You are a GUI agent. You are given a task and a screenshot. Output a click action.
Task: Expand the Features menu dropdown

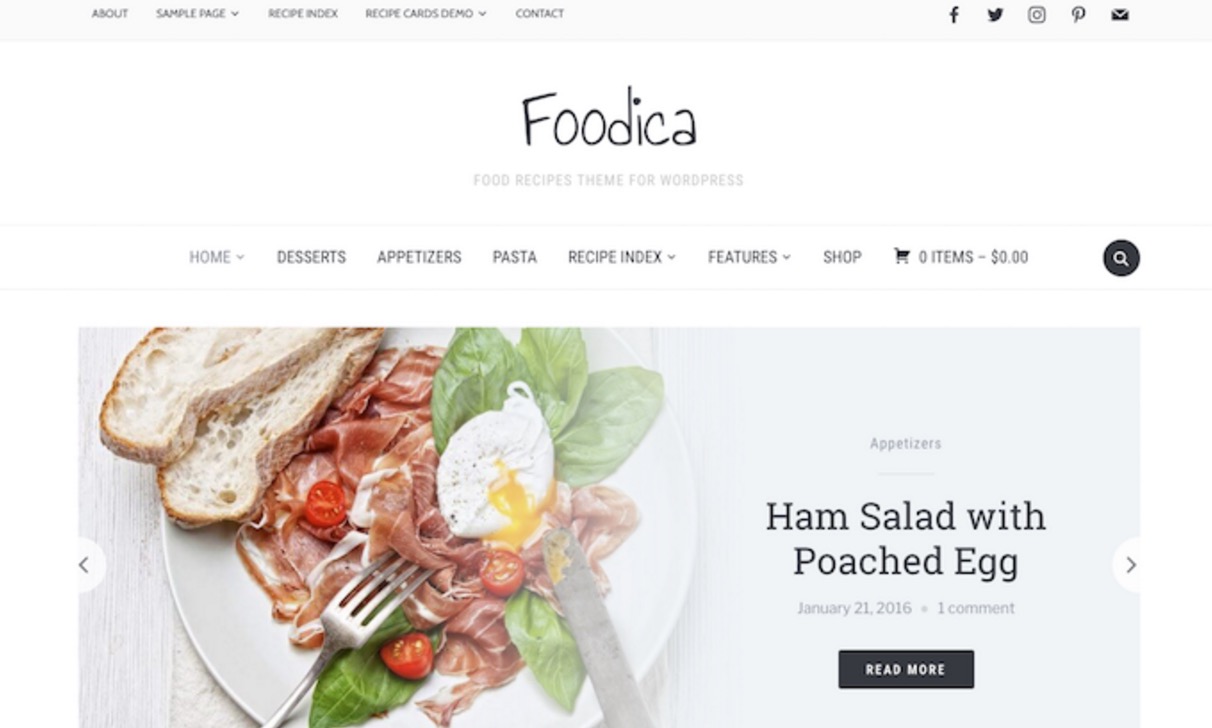coord(749,257)
